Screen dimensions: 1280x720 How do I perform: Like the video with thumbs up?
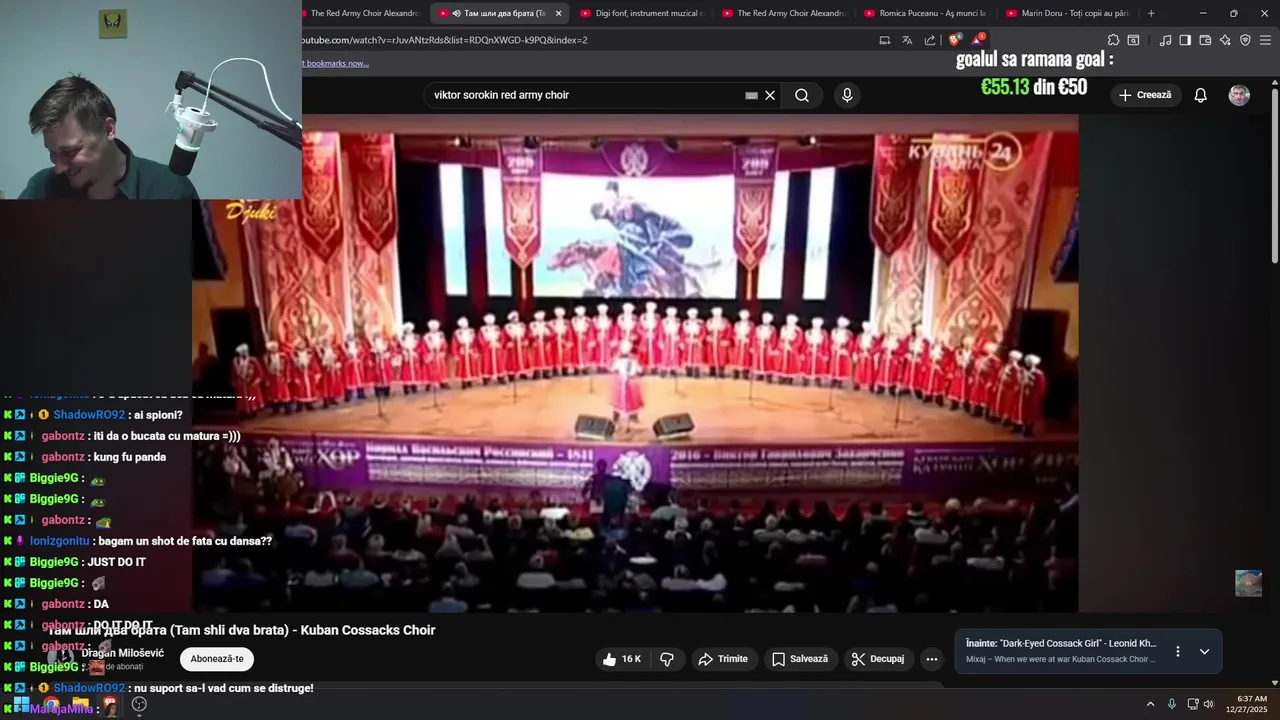click(x=621, y=659)
